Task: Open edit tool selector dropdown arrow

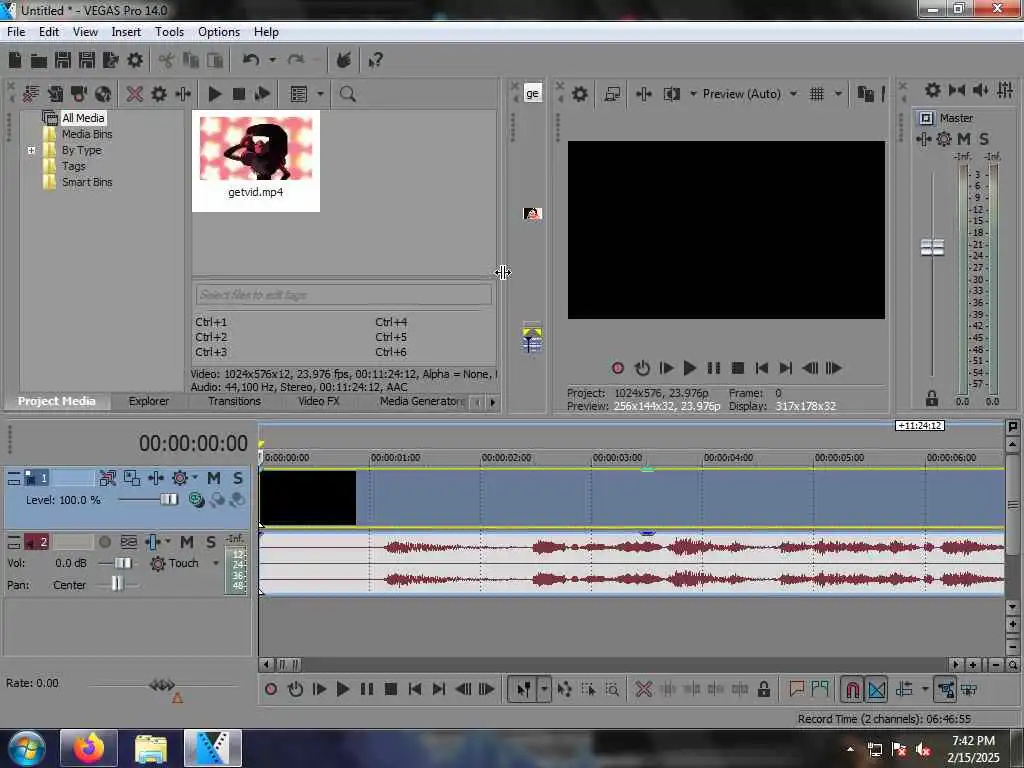Action: coord(543,690)
